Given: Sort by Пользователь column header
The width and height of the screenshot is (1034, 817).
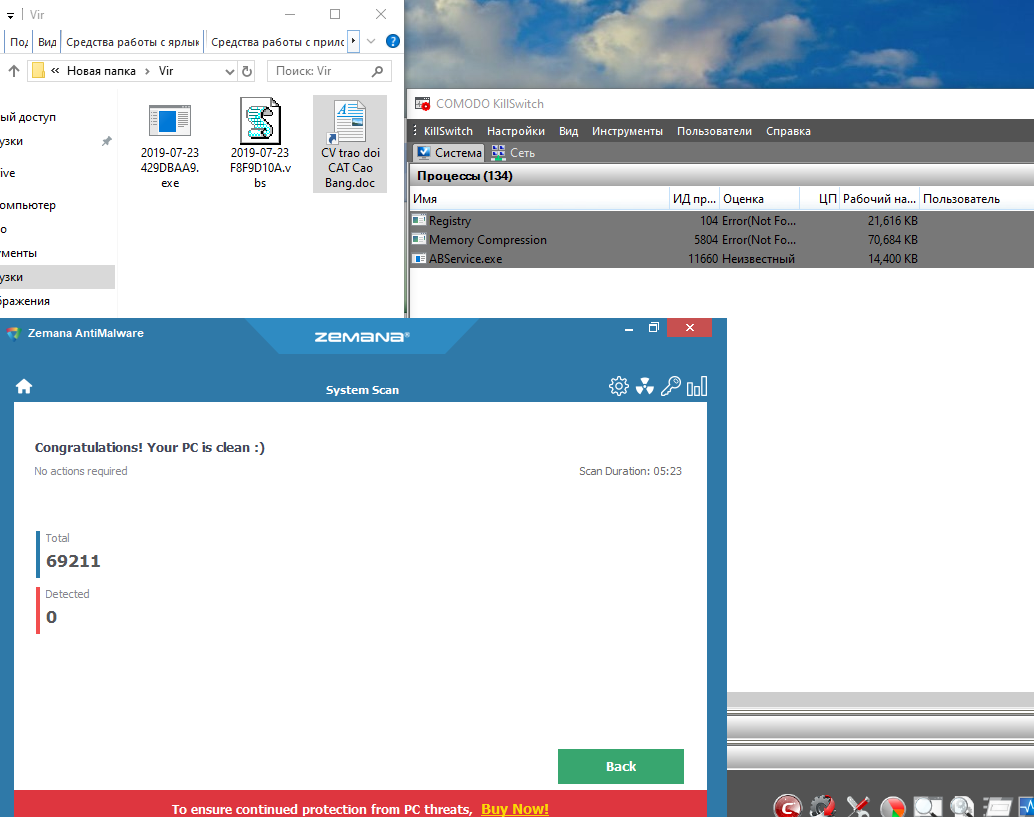Looking at the screenshot, I should point(977,198).
